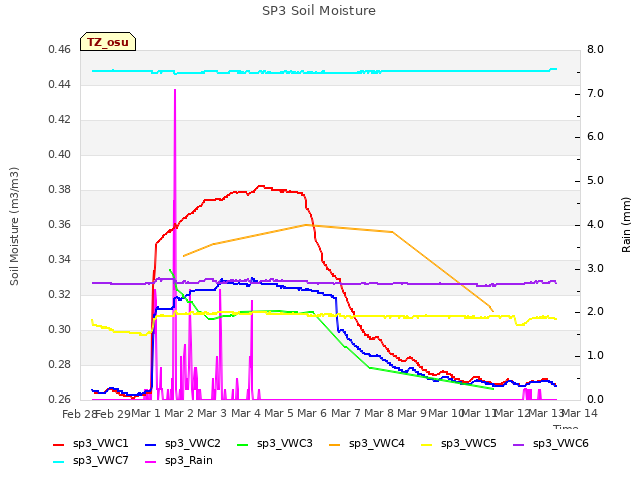Click the Mar 2 date tick label
Screen dimensions: 640x480
[179, 413]
